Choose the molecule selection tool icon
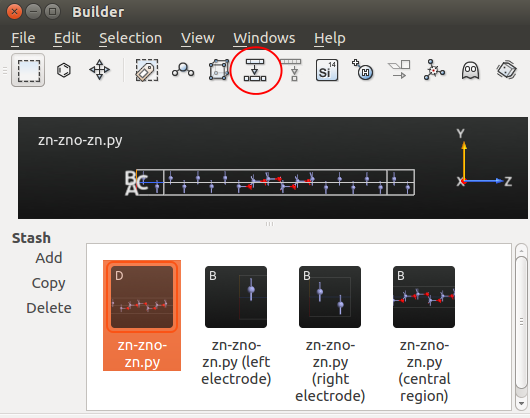This screenshot has height=418, width=530. (64, 70)
